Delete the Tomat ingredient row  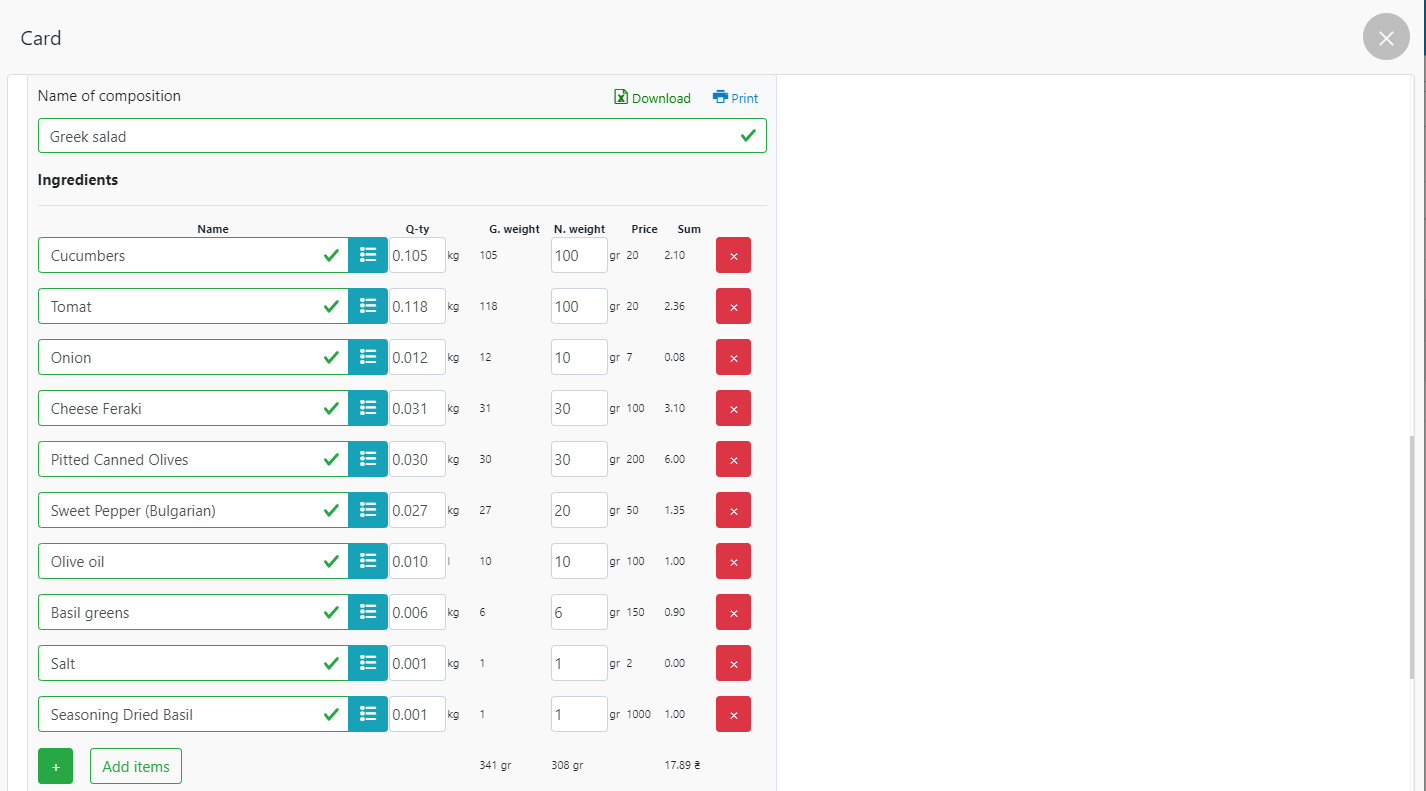click(x=733, y=306)
